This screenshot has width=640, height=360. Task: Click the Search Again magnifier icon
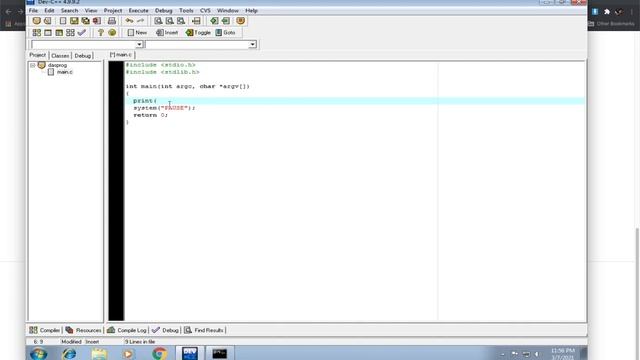coord(181,21)
